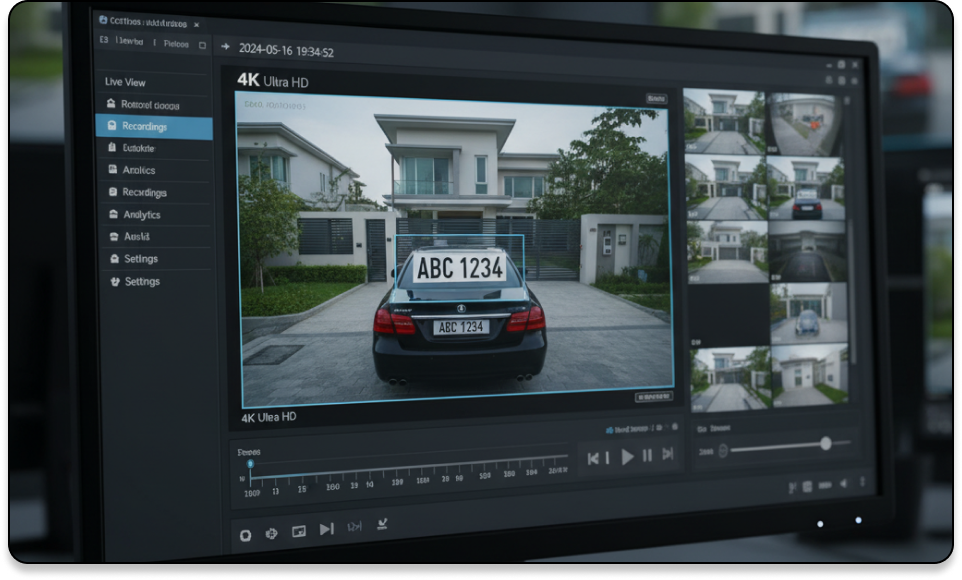Viewport: 962px width, 580px height.
Task: Click the crosshair target icon in bottom toolbar
Action: [271, 534]
